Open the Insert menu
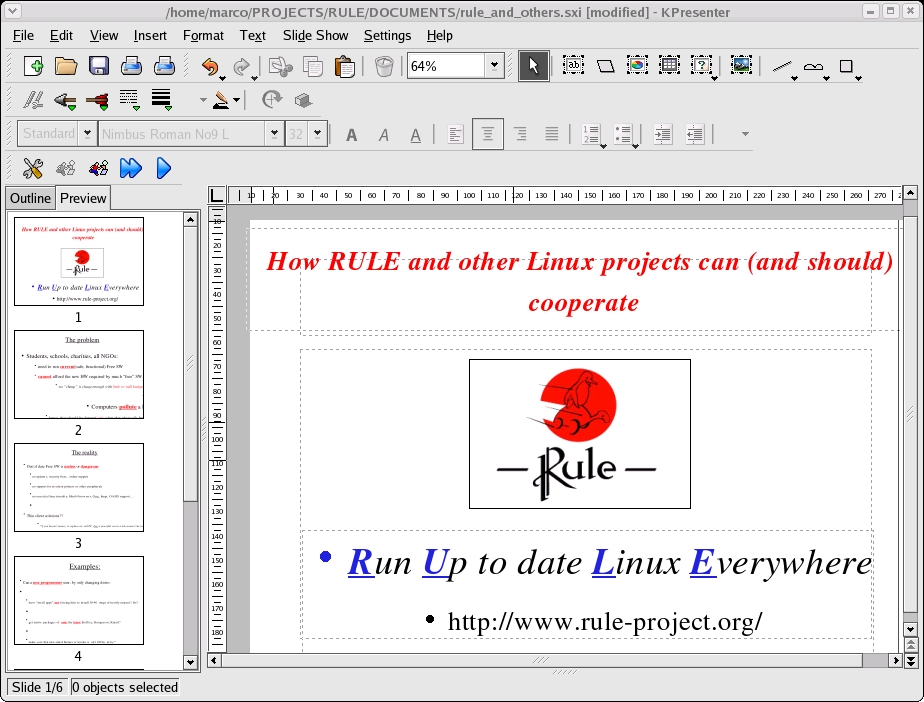 click(x=150, y=35)
